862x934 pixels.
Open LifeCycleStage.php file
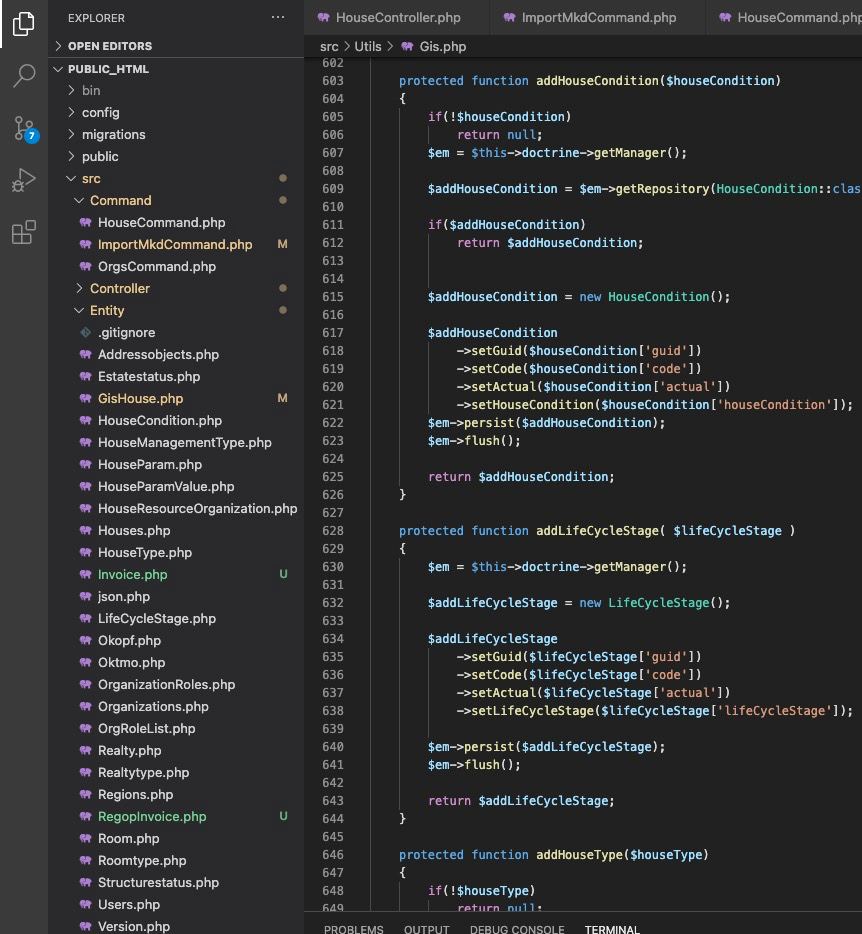[x=176, y=619]
